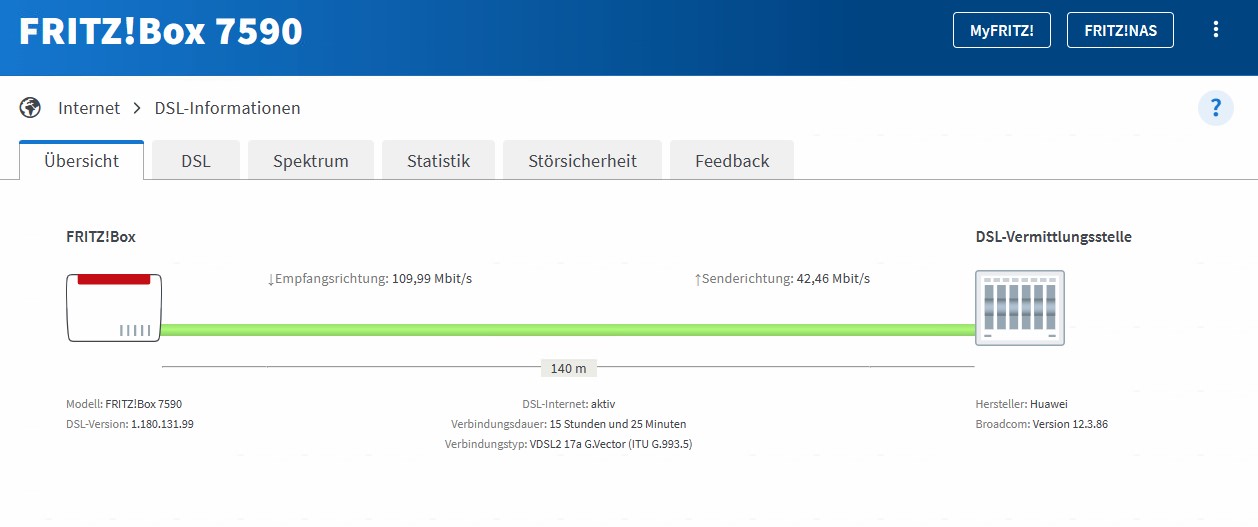Switch to the Übersicht tab
This screenshot has height=527, width=1258.
[81, 160]
